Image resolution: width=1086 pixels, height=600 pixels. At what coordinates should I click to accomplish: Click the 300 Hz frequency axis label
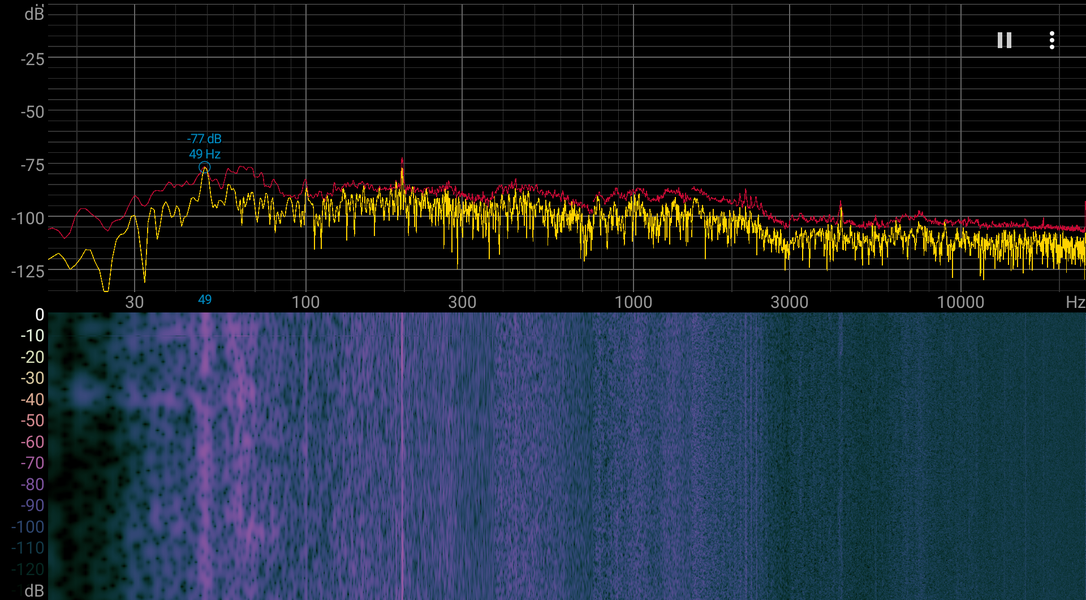pos(462,302)
